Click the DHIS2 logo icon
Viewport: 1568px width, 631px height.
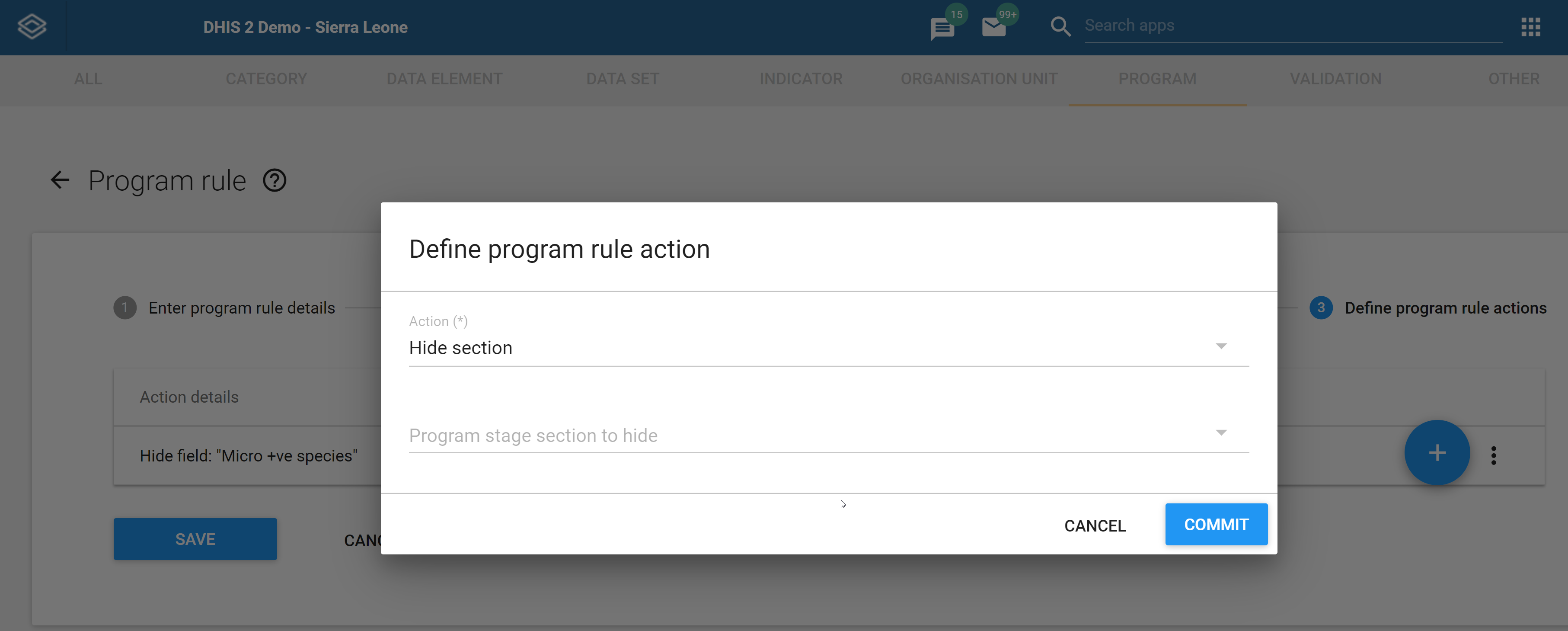[32, 27]
